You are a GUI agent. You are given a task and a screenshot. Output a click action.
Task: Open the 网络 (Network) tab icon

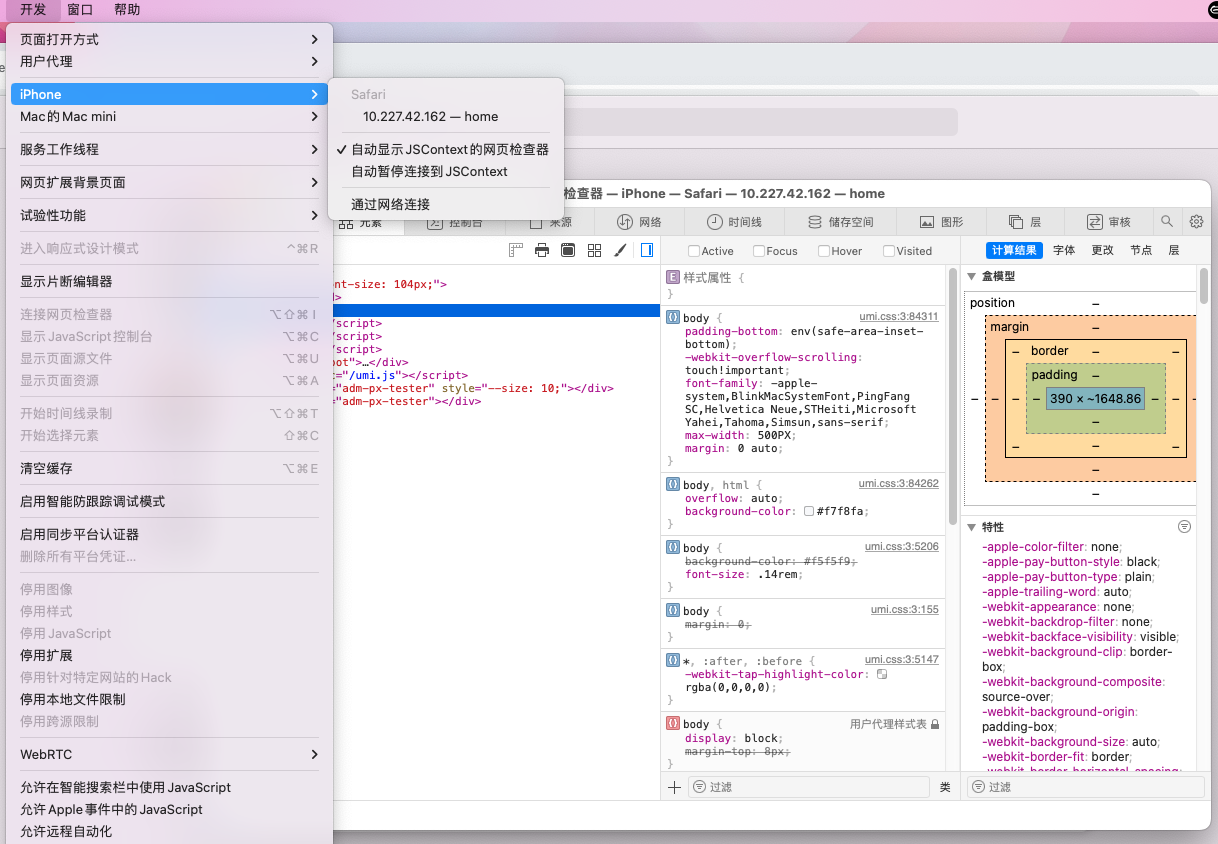coord(625,222)
